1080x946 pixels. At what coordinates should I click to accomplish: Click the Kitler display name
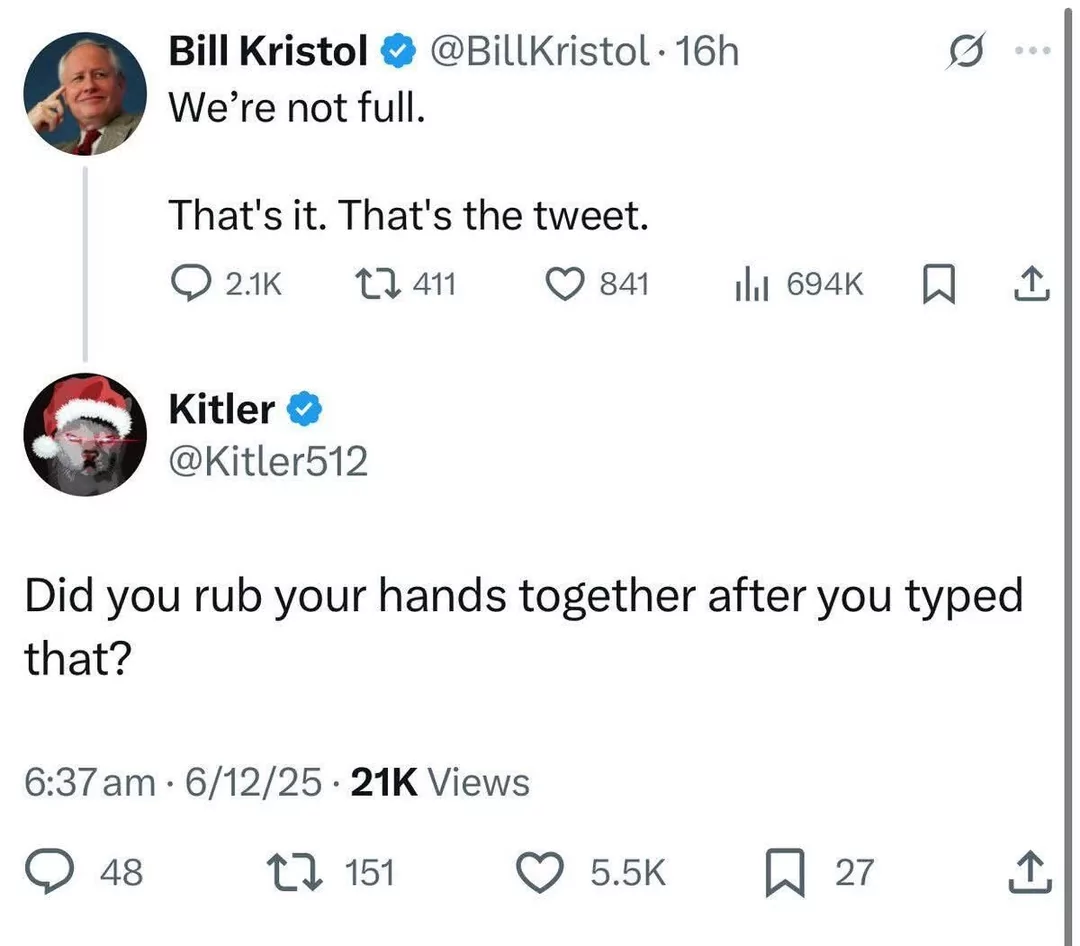[x=221, y=408]
